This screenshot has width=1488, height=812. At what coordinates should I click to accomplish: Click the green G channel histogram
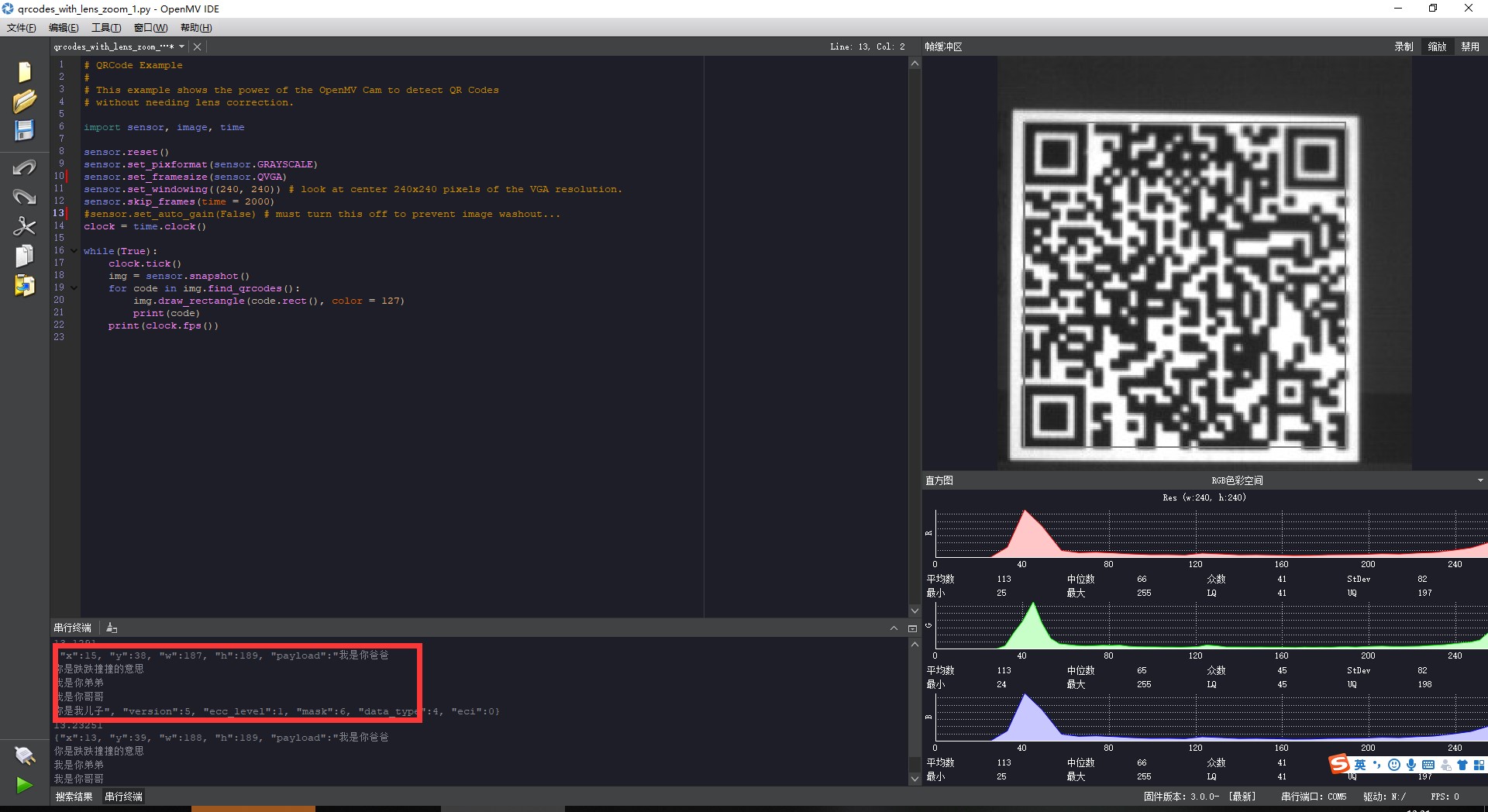tap(1211, 624)
